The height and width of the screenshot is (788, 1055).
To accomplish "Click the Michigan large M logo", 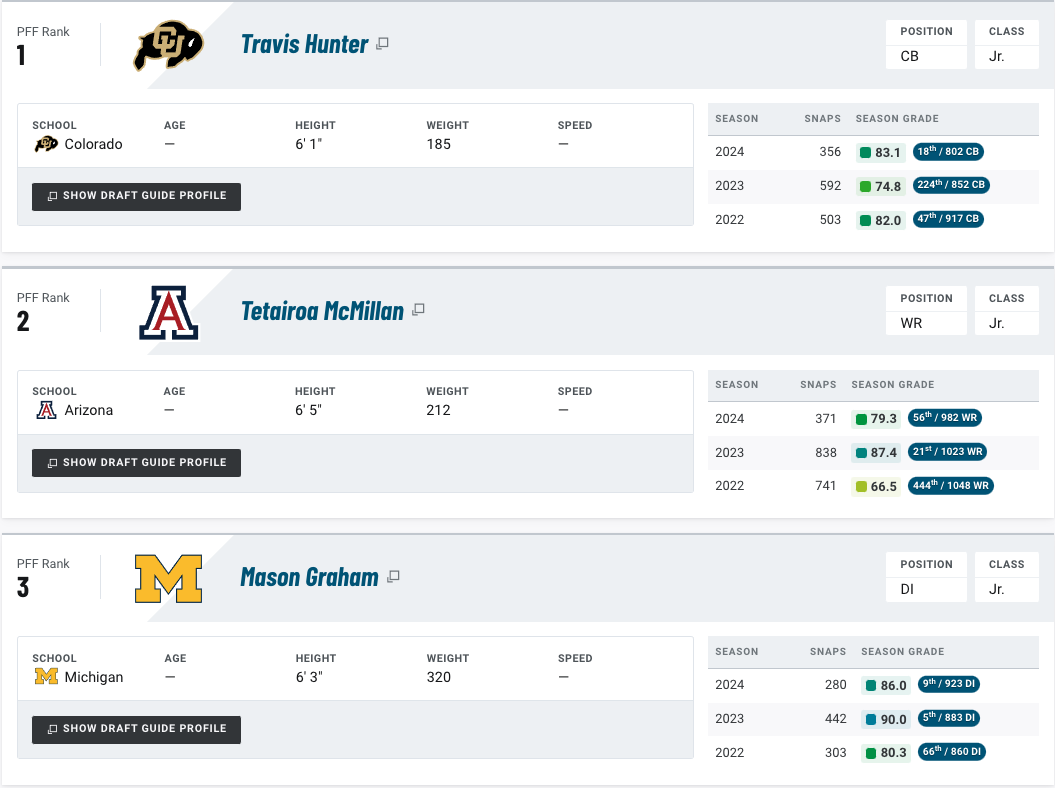I will click(x=168, y=578).
